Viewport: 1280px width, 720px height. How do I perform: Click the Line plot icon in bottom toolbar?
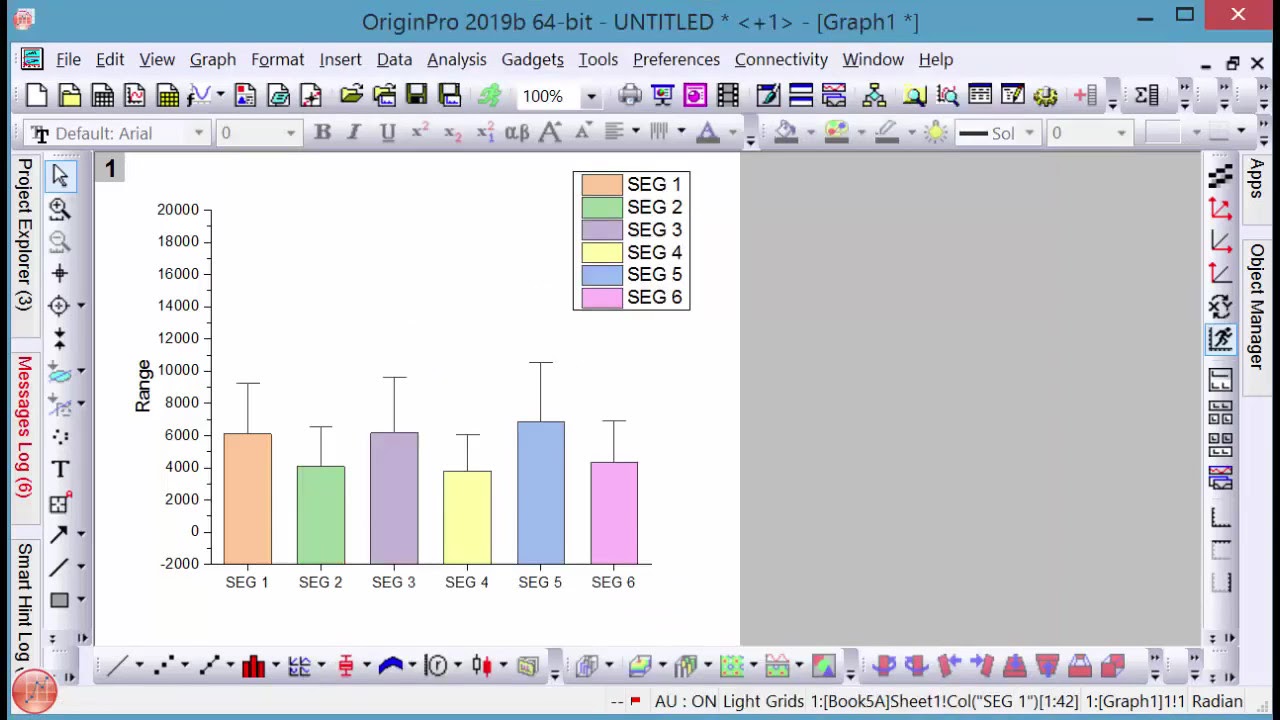117,666
